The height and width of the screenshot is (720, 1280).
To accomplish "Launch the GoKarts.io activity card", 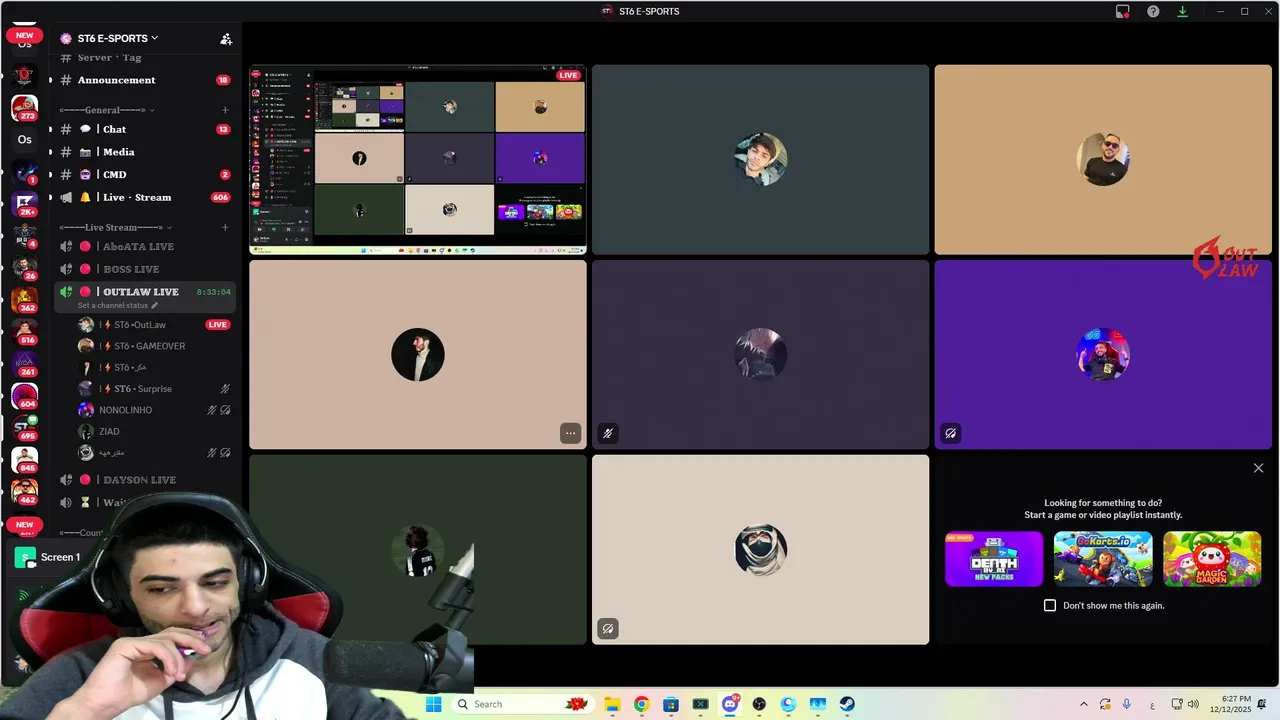I will pos(1103,559).
